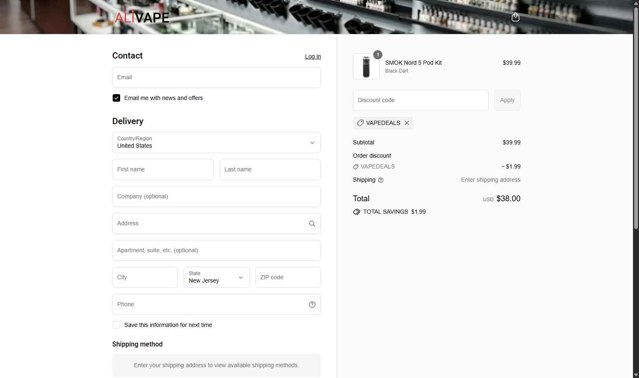Click the SMOK Nord 5 Pod Kit name
This screenshot has width=639, height=378.
(x=413, y=63)
